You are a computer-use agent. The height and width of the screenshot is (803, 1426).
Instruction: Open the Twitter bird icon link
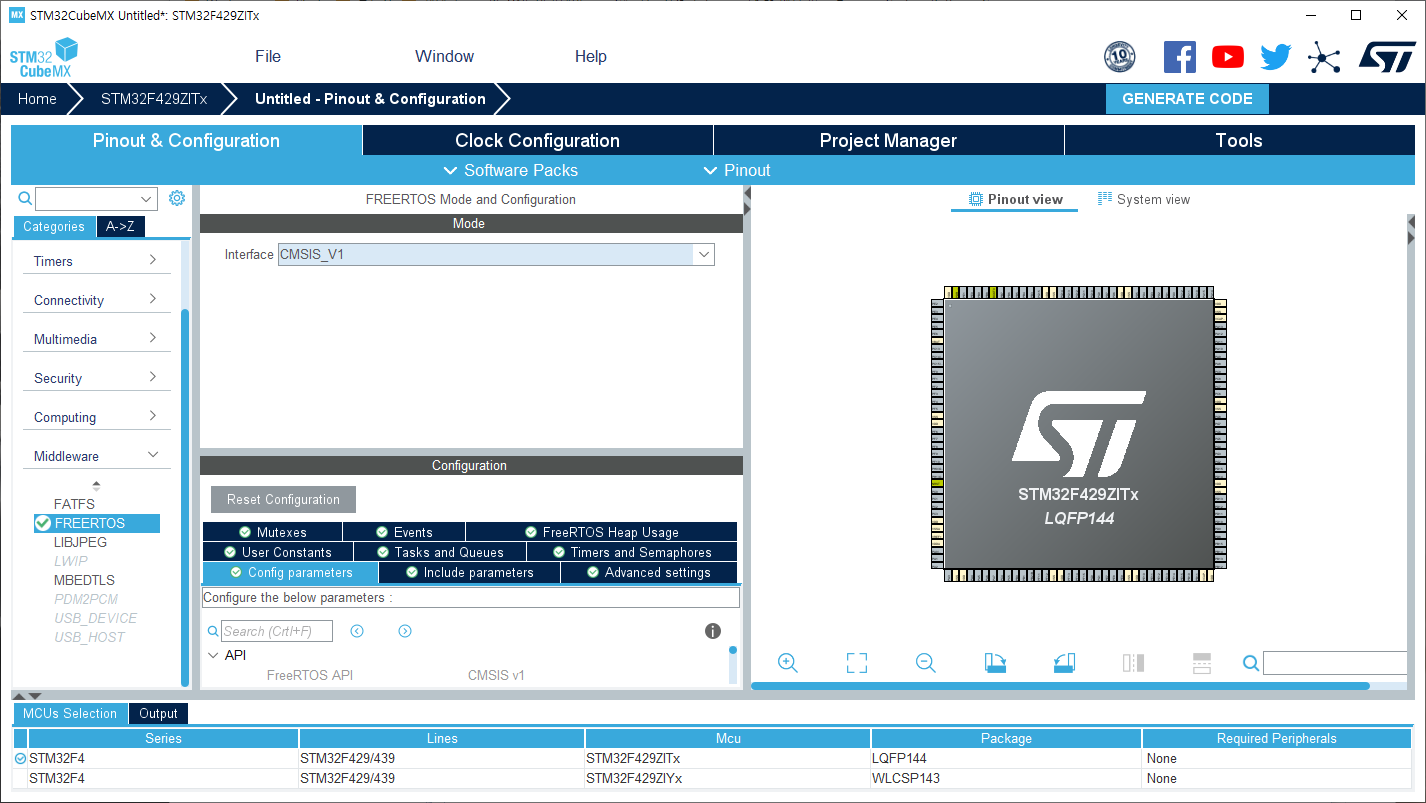point(1276,57)
